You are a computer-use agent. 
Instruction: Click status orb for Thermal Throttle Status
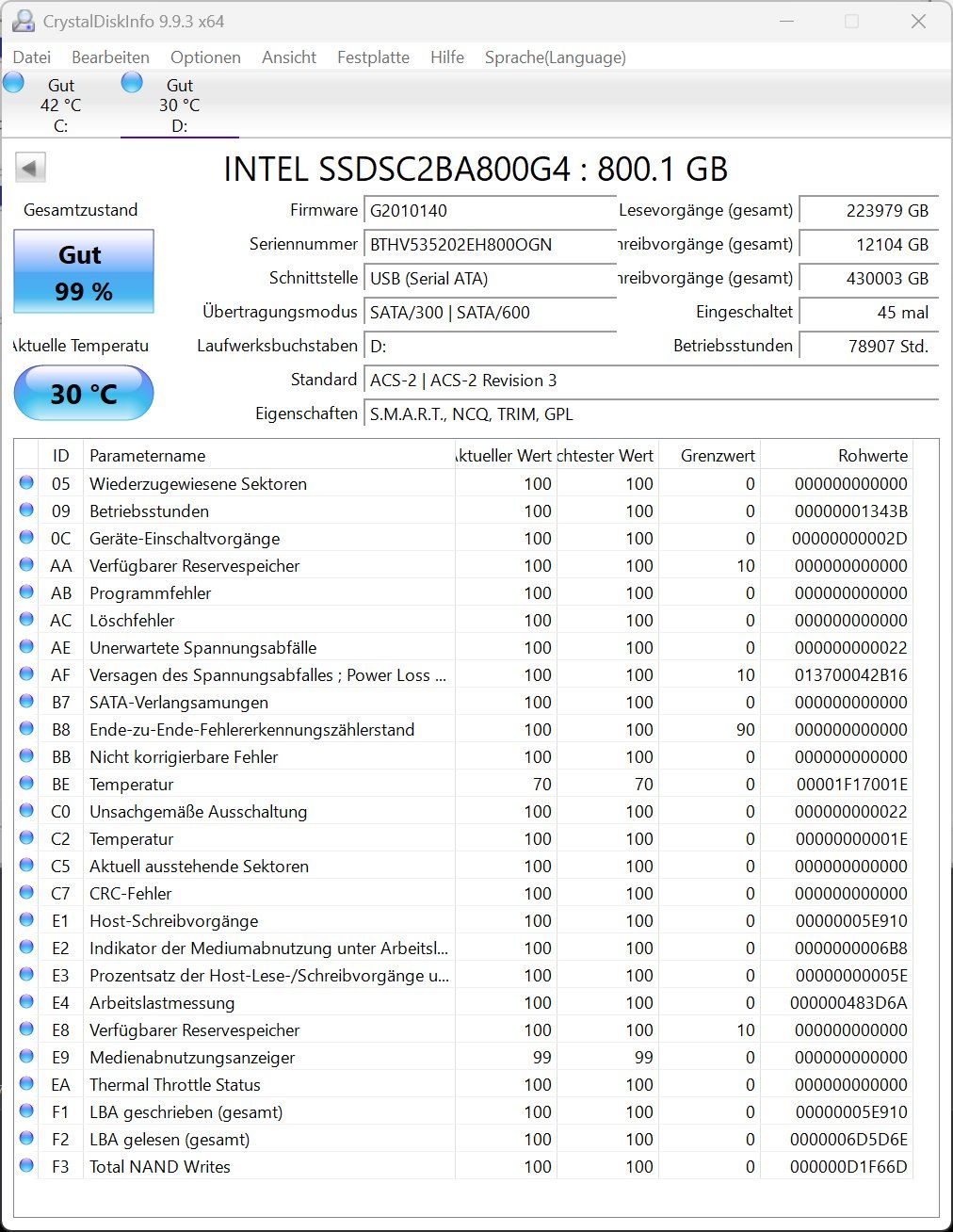tap(26, 1084)
